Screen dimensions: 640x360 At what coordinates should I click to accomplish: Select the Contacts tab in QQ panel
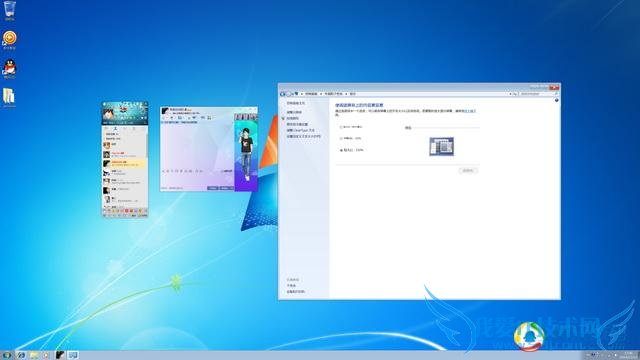[116, 129]
